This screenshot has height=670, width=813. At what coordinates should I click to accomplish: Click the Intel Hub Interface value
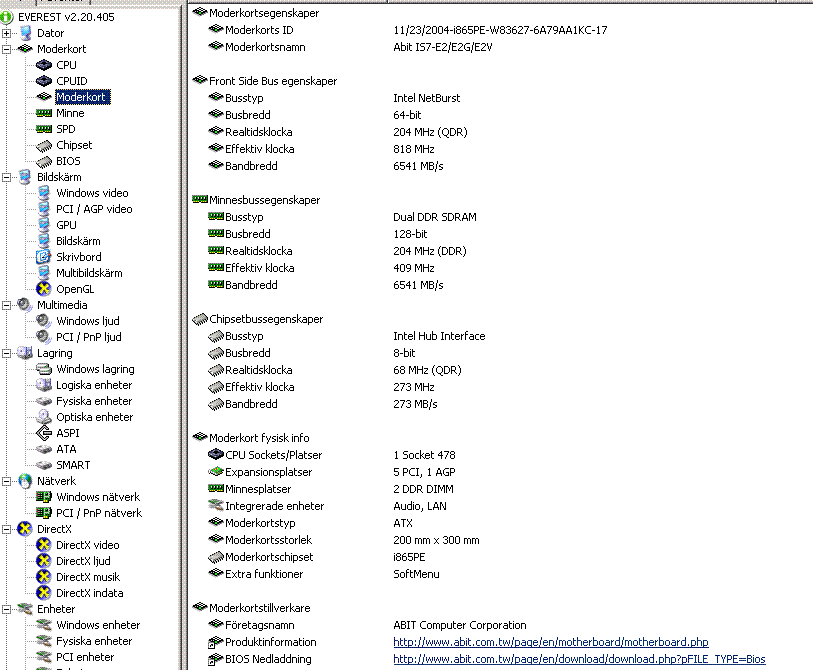pos(439,336)
